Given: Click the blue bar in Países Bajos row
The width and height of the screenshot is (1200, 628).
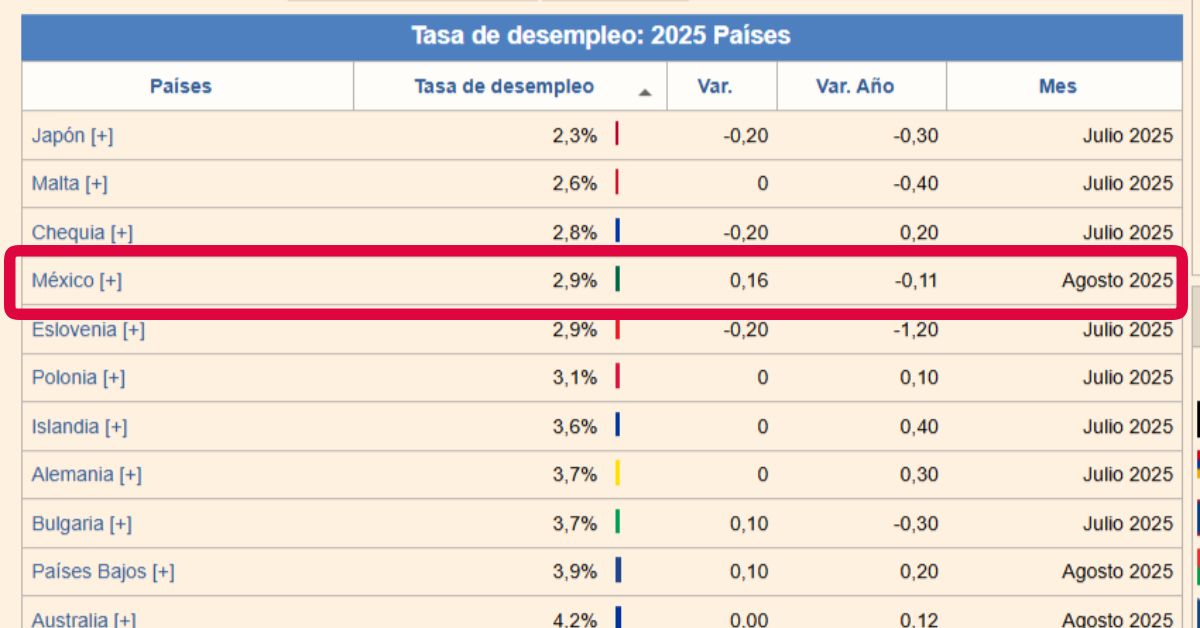Looking at the screenshot, I should coord(617,570).
